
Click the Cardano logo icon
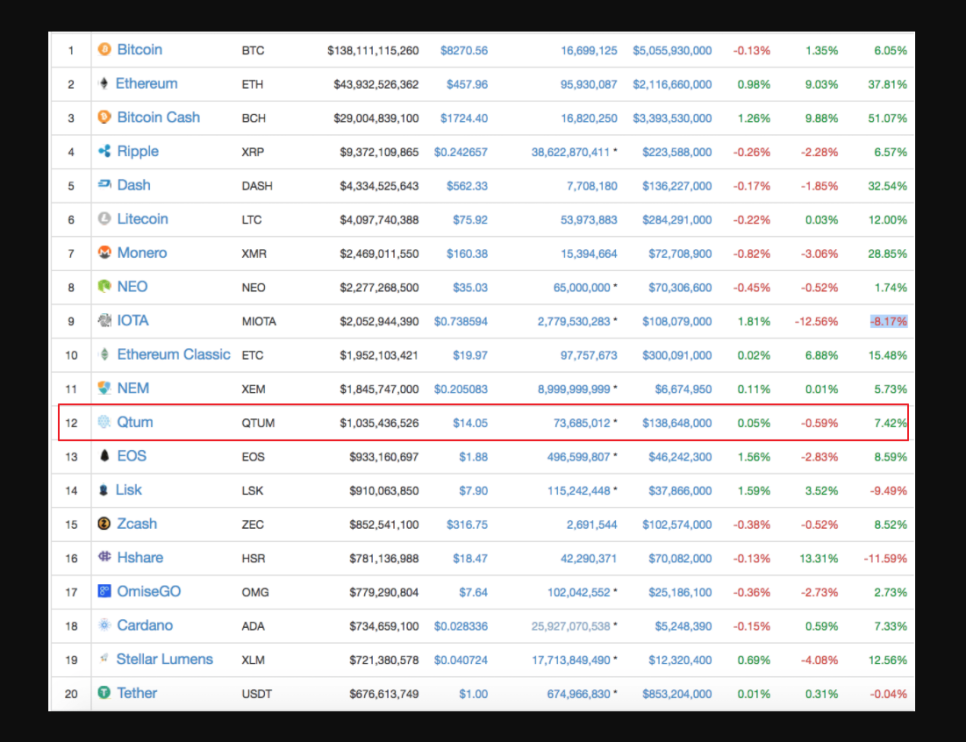[x=105, y=625]
